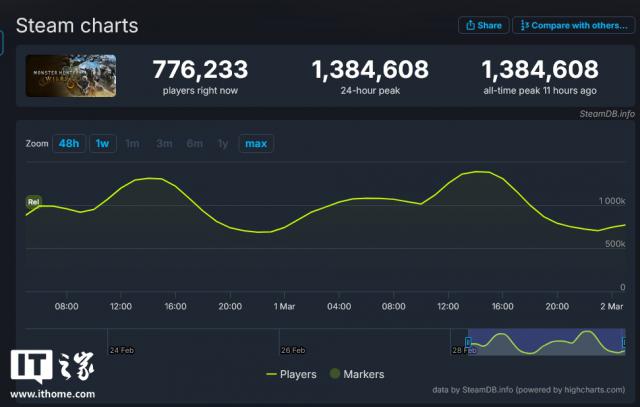Set chart zoom to 1w
This screenshot has height=407, width=640.
click(101, 144)
